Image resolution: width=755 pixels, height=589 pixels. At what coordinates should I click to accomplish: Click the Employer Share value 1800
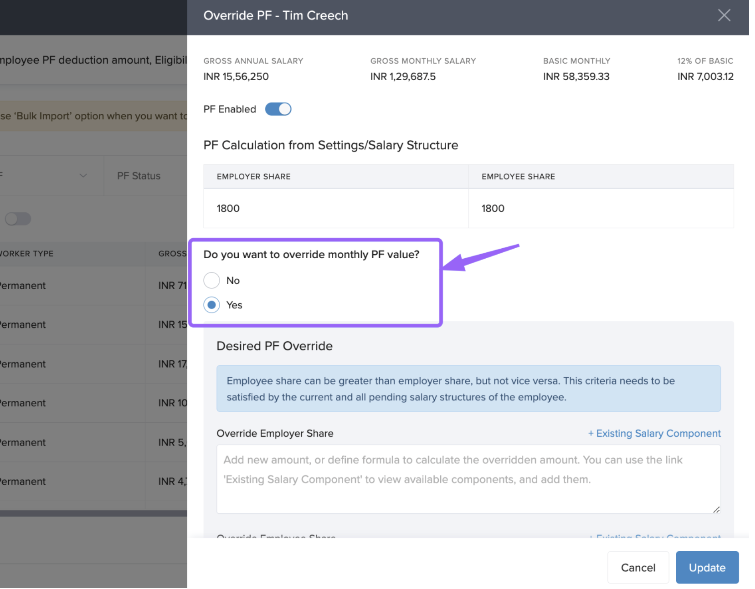228,209
